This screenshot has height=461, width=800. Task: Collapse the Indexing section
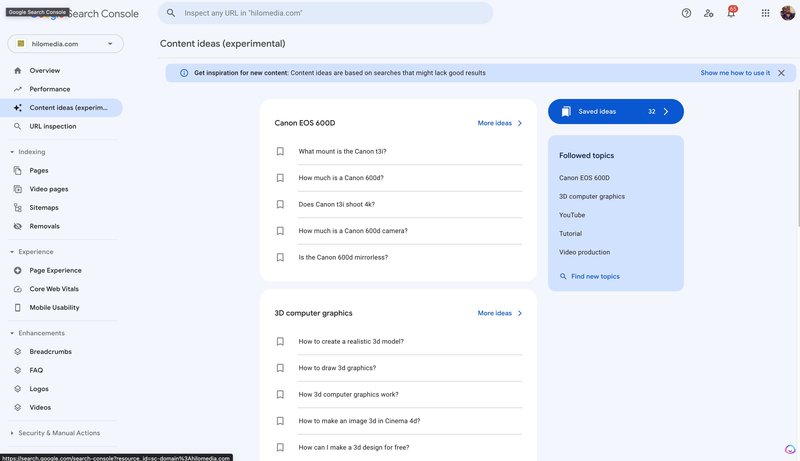(28, 152)
